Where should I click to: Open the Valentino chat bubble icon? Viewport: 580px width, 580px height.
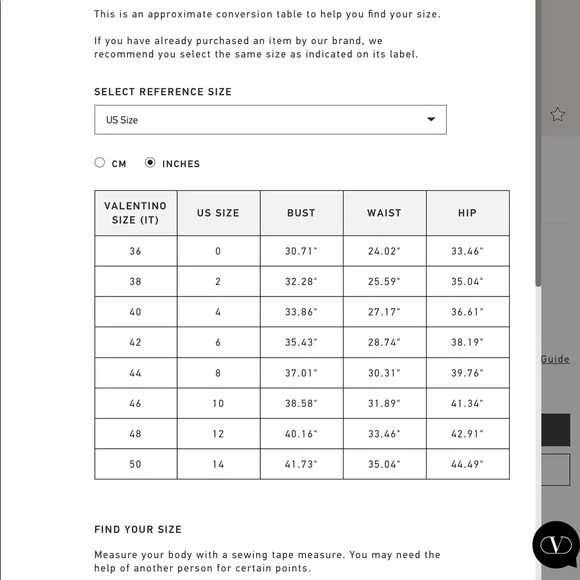[556, 545]
